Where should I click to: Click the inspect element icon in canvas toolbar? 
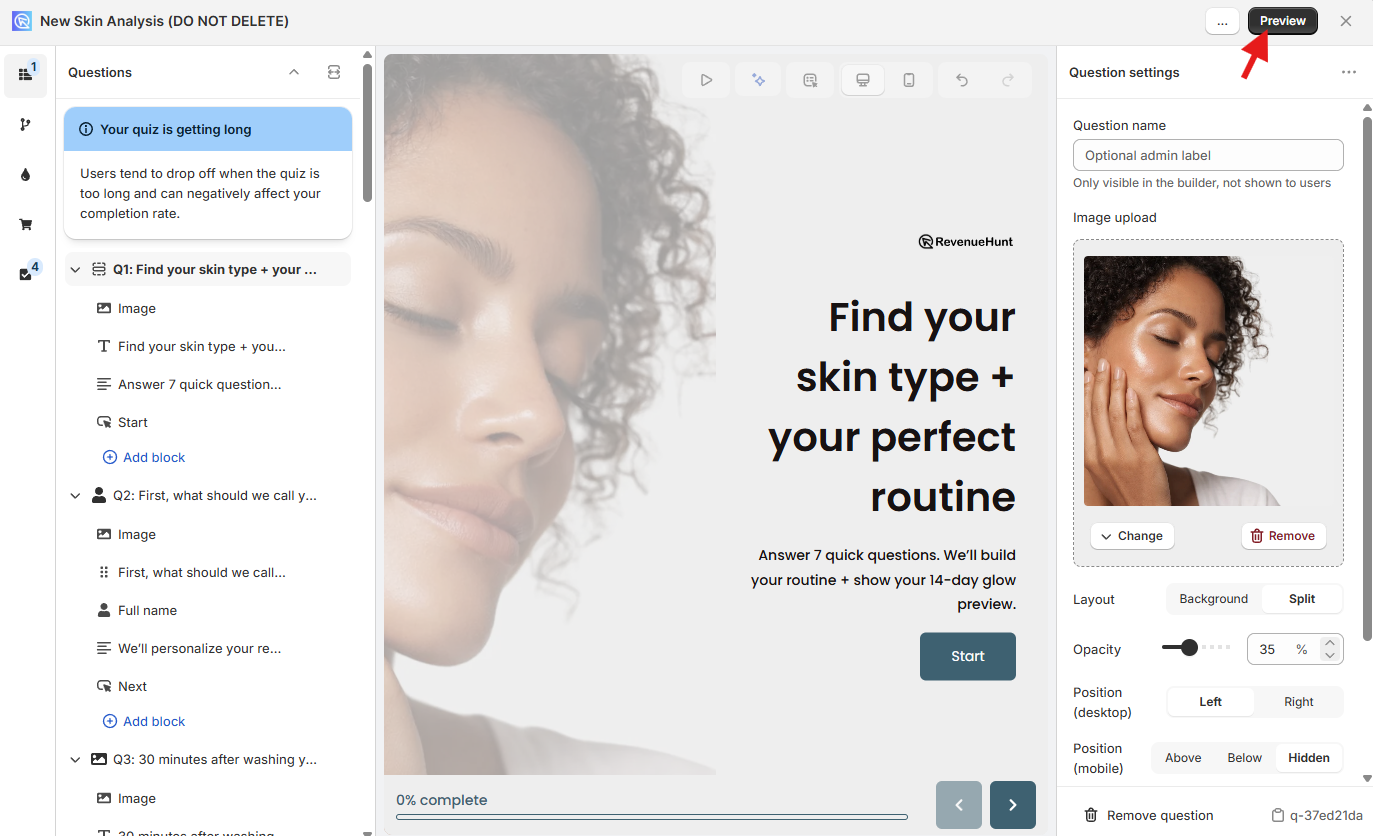click(x=810, y=80)
